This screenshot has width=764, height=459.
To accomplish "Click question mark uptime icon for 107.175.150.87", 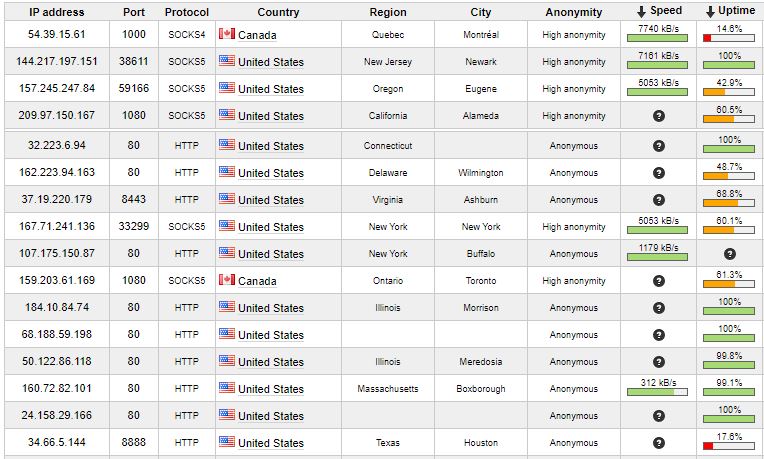I will click(x=729, y=254).
